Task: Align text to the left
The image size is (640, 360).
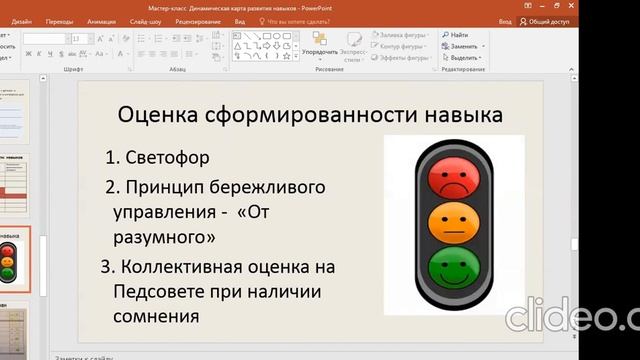Action: (x=141, y=54)
